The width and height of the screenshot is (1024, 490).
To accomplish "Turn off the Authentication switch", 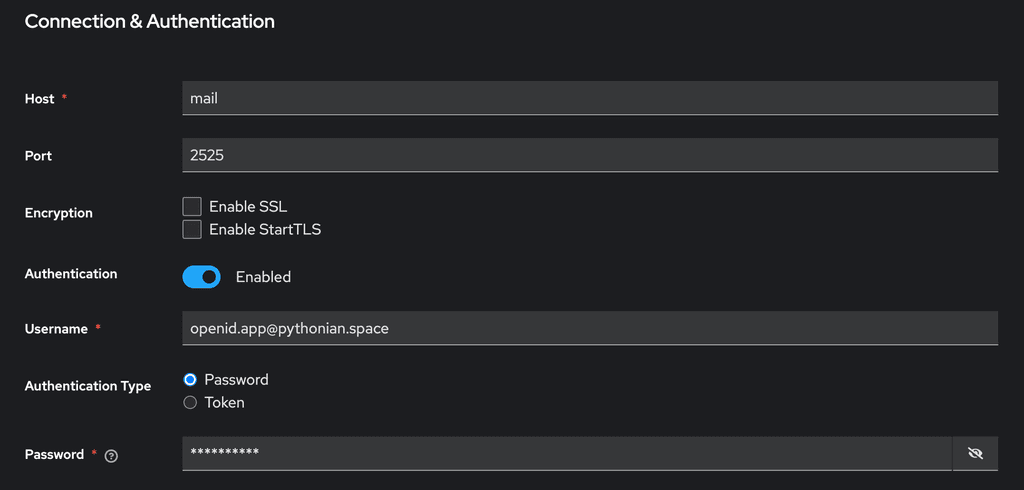I will click(201, 277).
